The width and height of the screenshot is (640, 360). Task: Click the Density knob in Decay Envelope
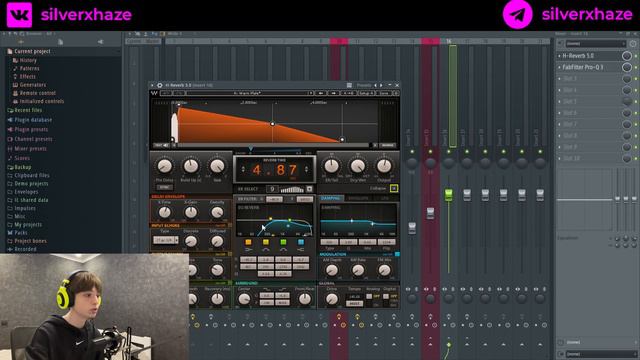pos(217,212)
